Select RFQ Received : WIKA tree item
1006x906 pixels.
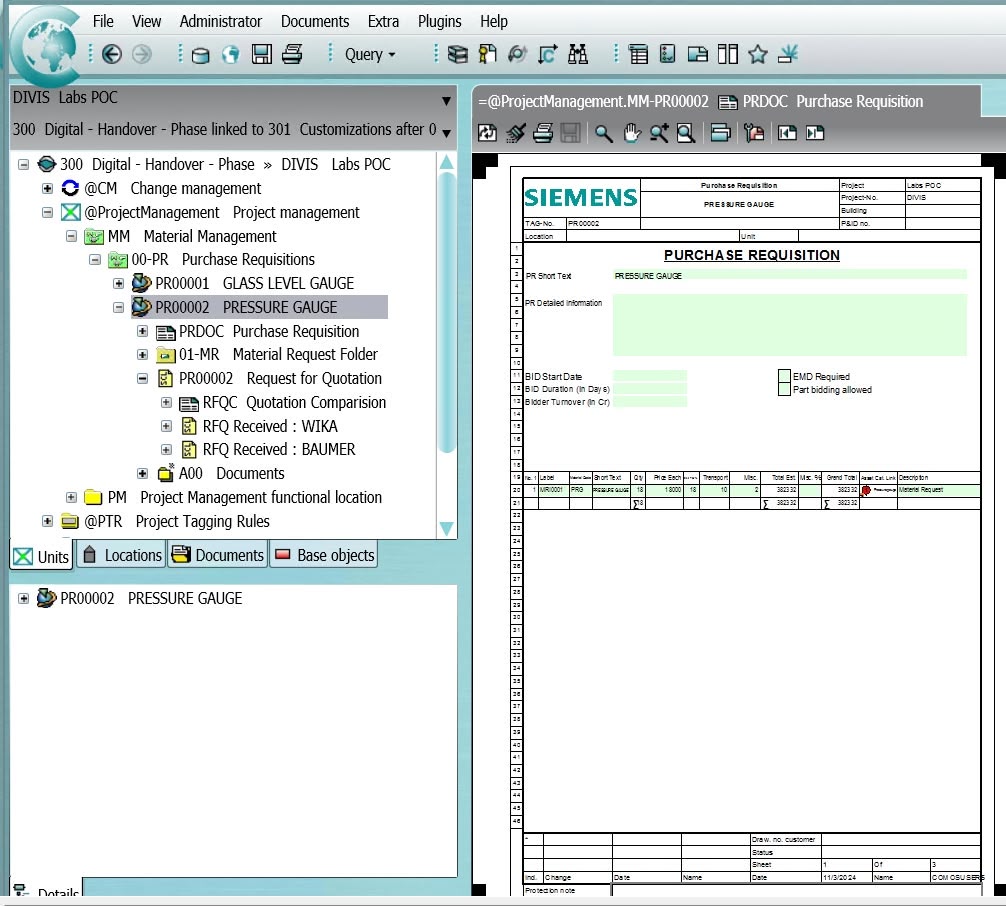pos(270,426)
